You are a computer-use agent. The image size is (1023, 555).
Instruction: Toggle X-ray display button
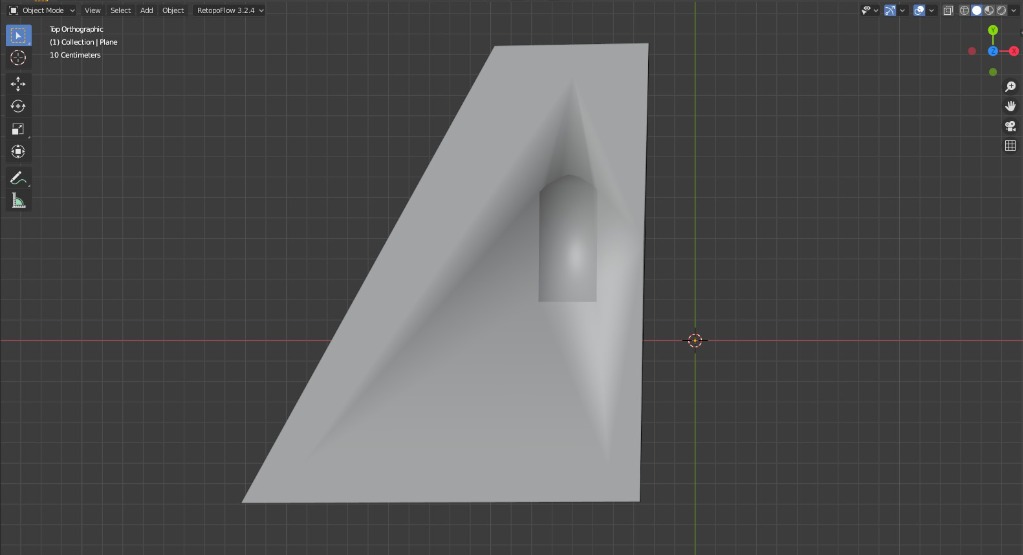coord(948,10)
